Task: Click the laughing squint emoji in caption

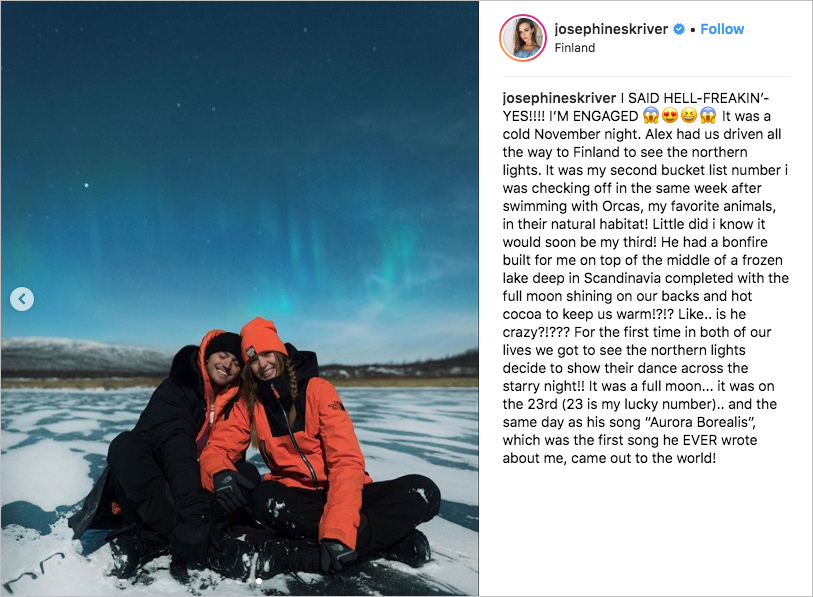Action: tap(689, 115)
